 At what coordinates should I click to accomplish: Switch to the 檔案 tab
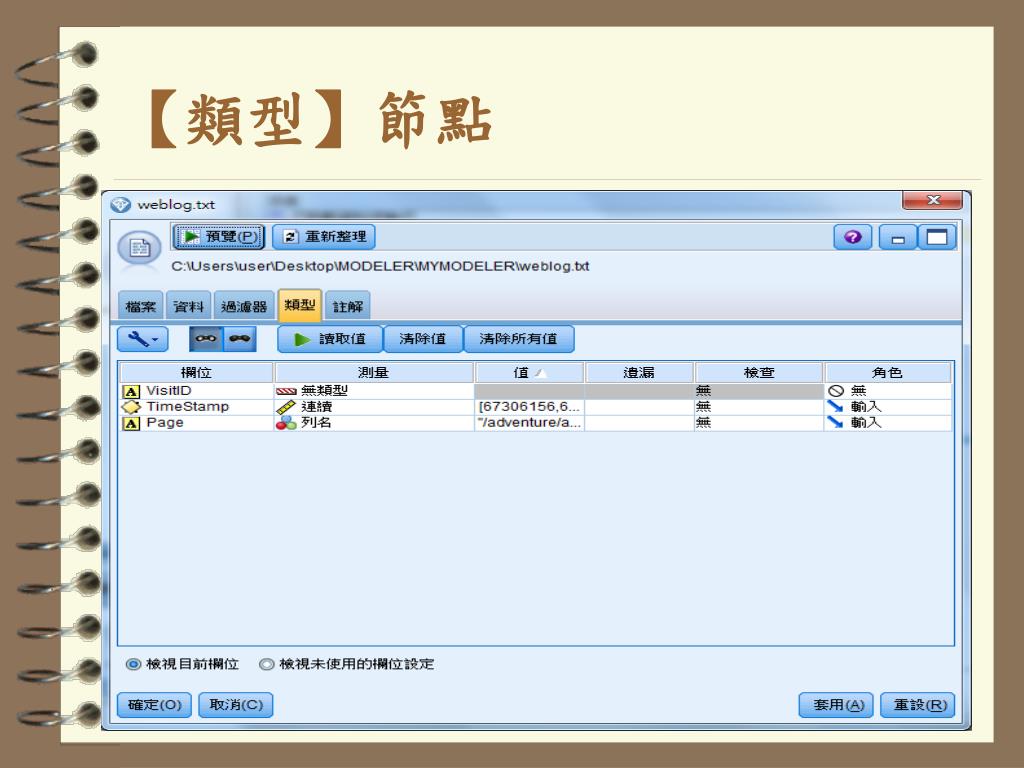[140, 306]
